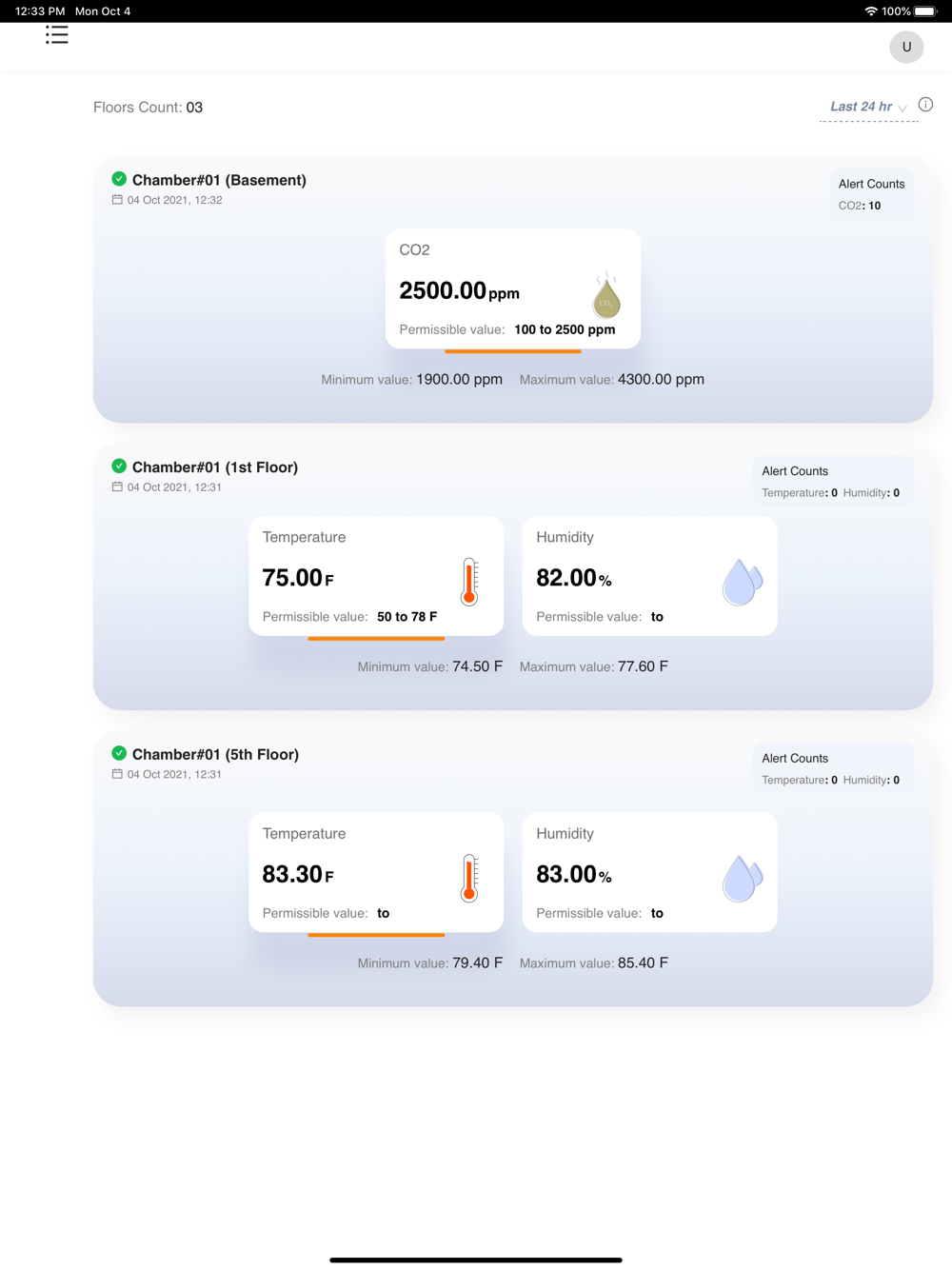Tap the water drops icon on 1st Floor Humidity
The image size is (952, 1270).
tap(743, 582)
